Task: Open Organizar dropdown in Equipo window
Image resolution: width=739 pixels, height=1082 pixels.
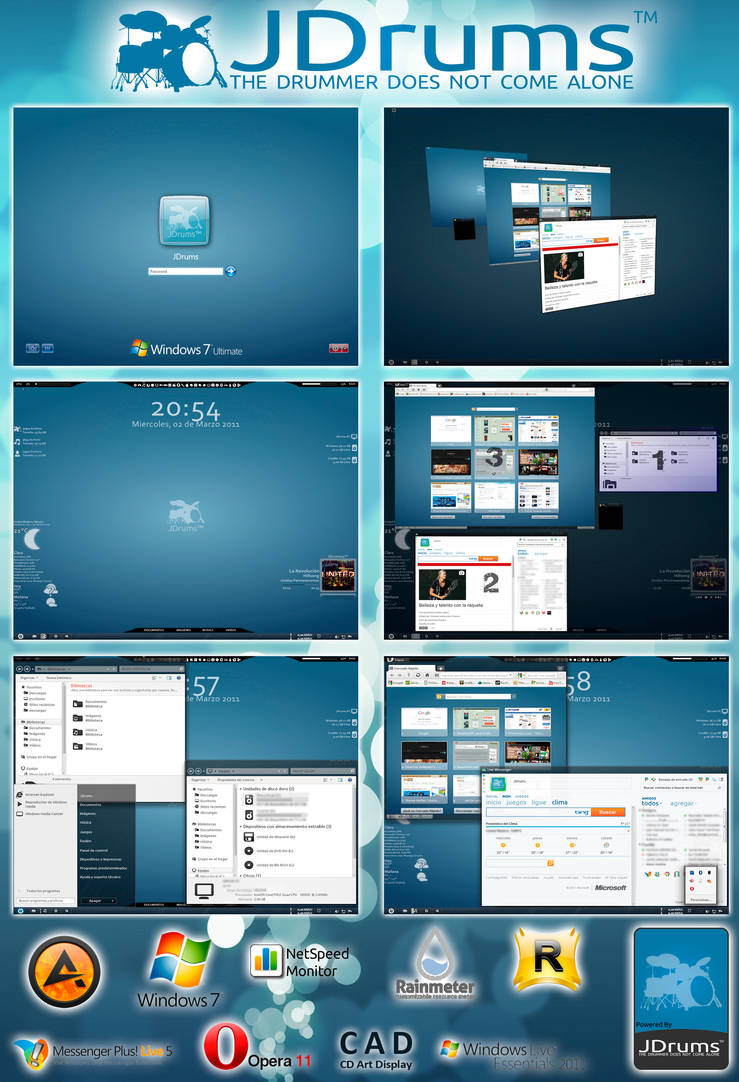Action: pos(200,780)
